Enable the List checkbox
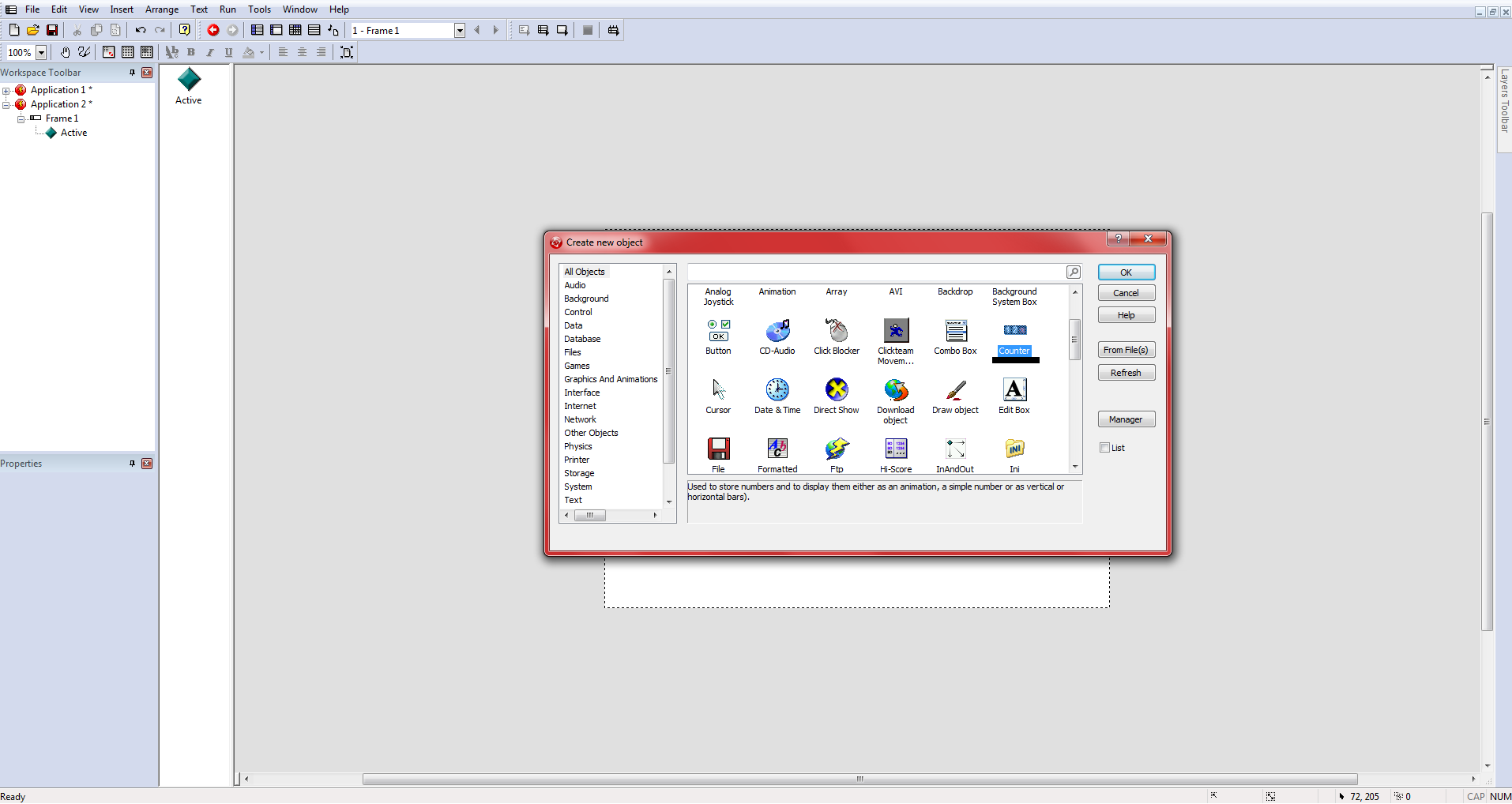1512x804 pixels. point(1105,448)
